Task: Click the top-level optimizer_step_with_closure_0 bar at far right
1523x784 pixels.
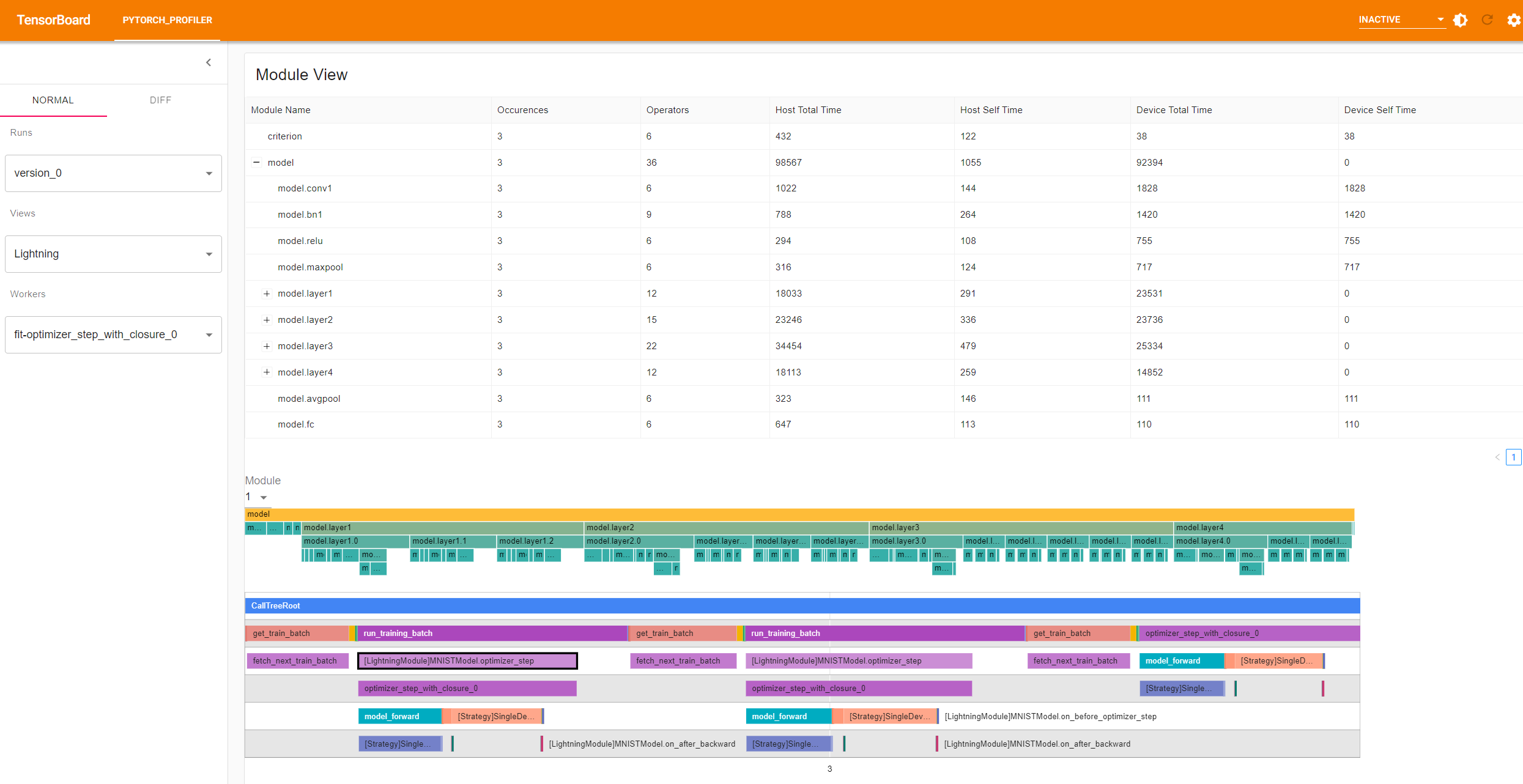Action: pos(1249,634)
